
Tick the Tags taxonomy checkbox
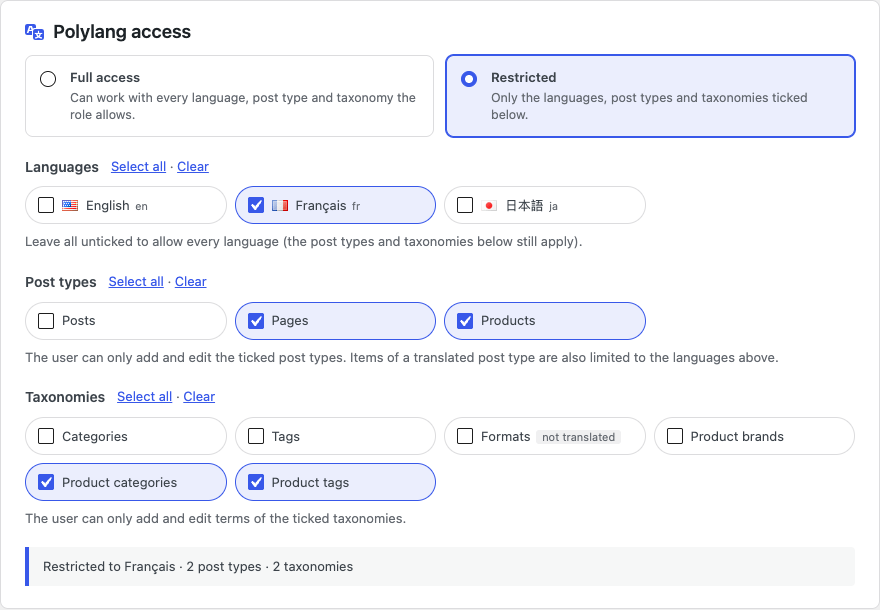256,436
